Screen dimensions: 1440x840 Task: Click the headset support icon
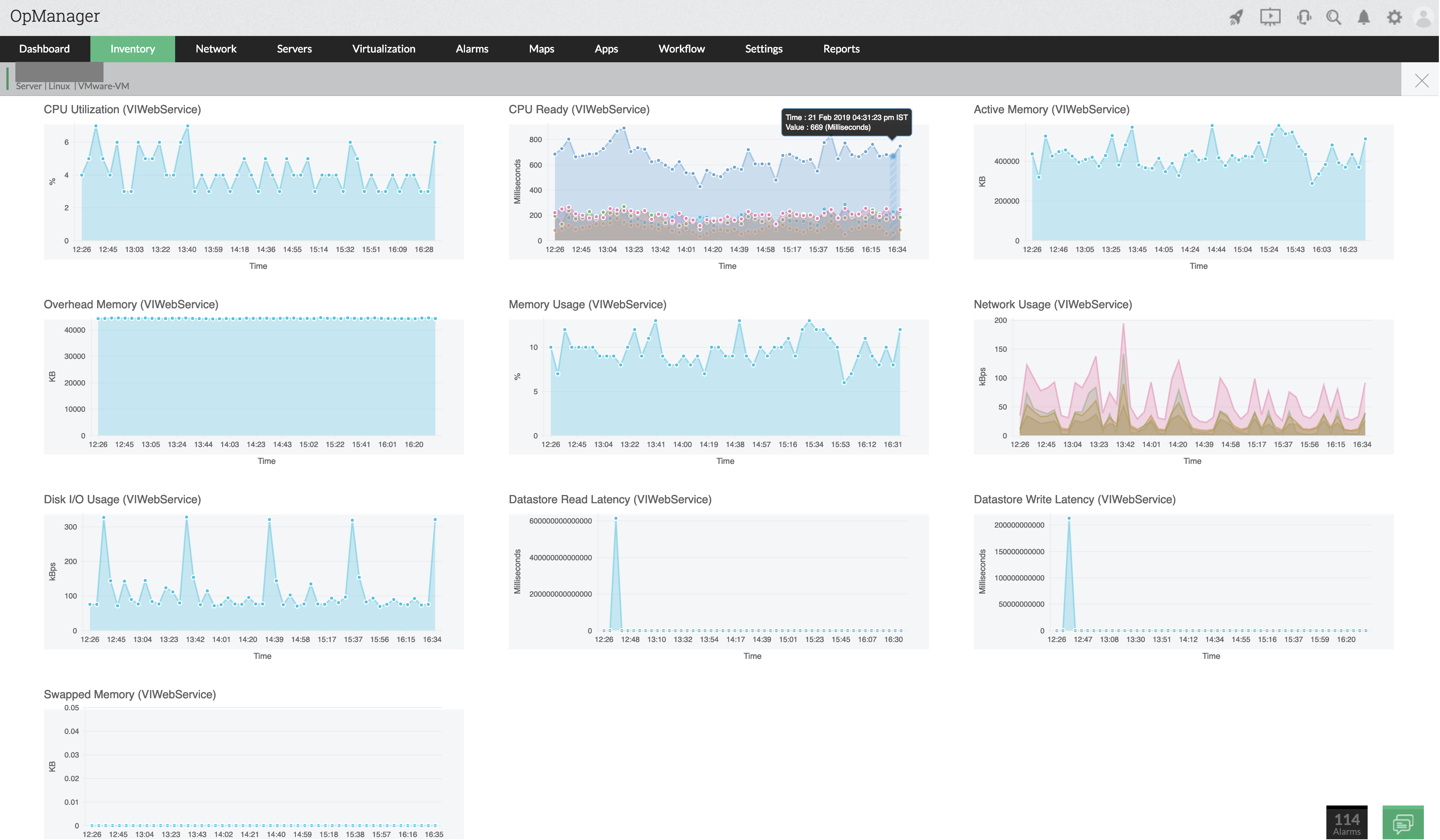(1304, 17)
